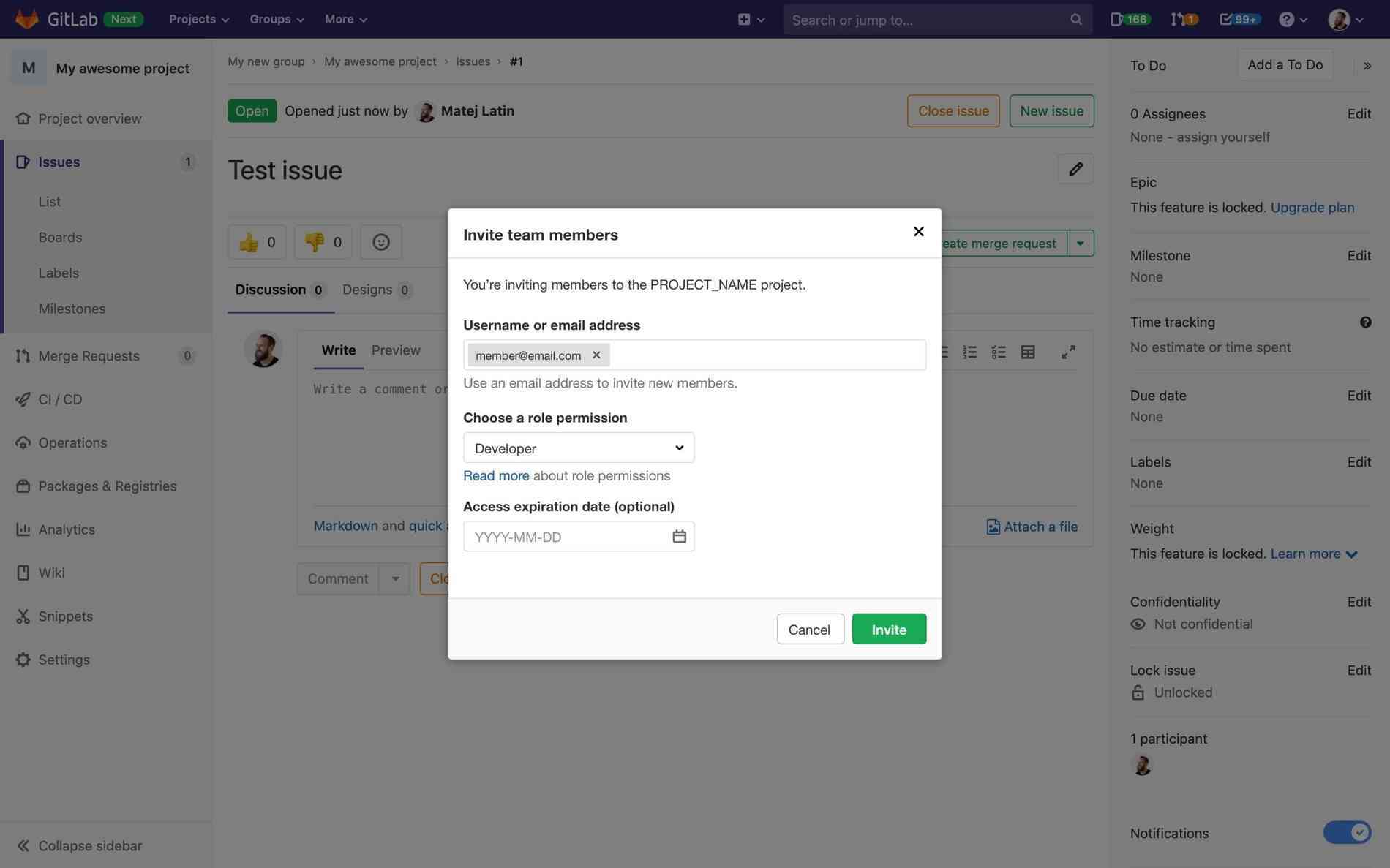This screenshot has width=1390, height=868.
Task: Click the Invite button
Action: coord(888,628)
